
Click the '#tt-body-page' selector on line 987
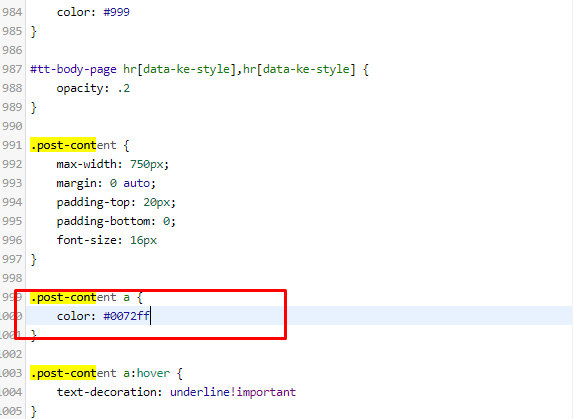pyautogui.click(x=73, y=69)
